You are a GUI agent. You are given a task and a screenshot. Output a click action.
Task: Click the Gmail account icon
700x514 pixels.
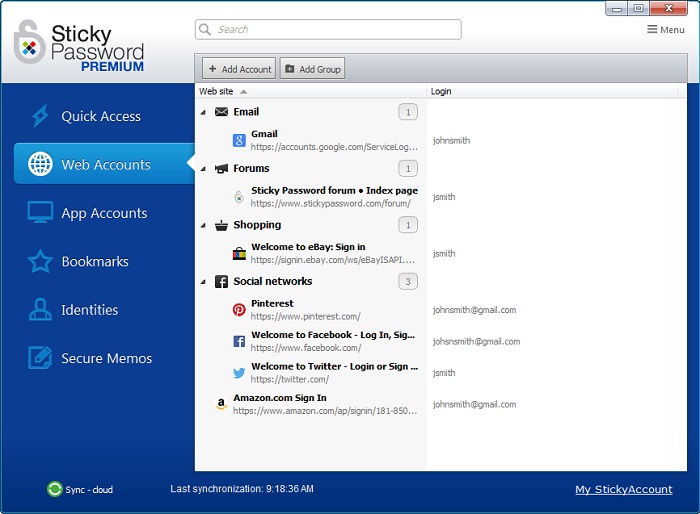pyautogui.click(x=239, y=140)
